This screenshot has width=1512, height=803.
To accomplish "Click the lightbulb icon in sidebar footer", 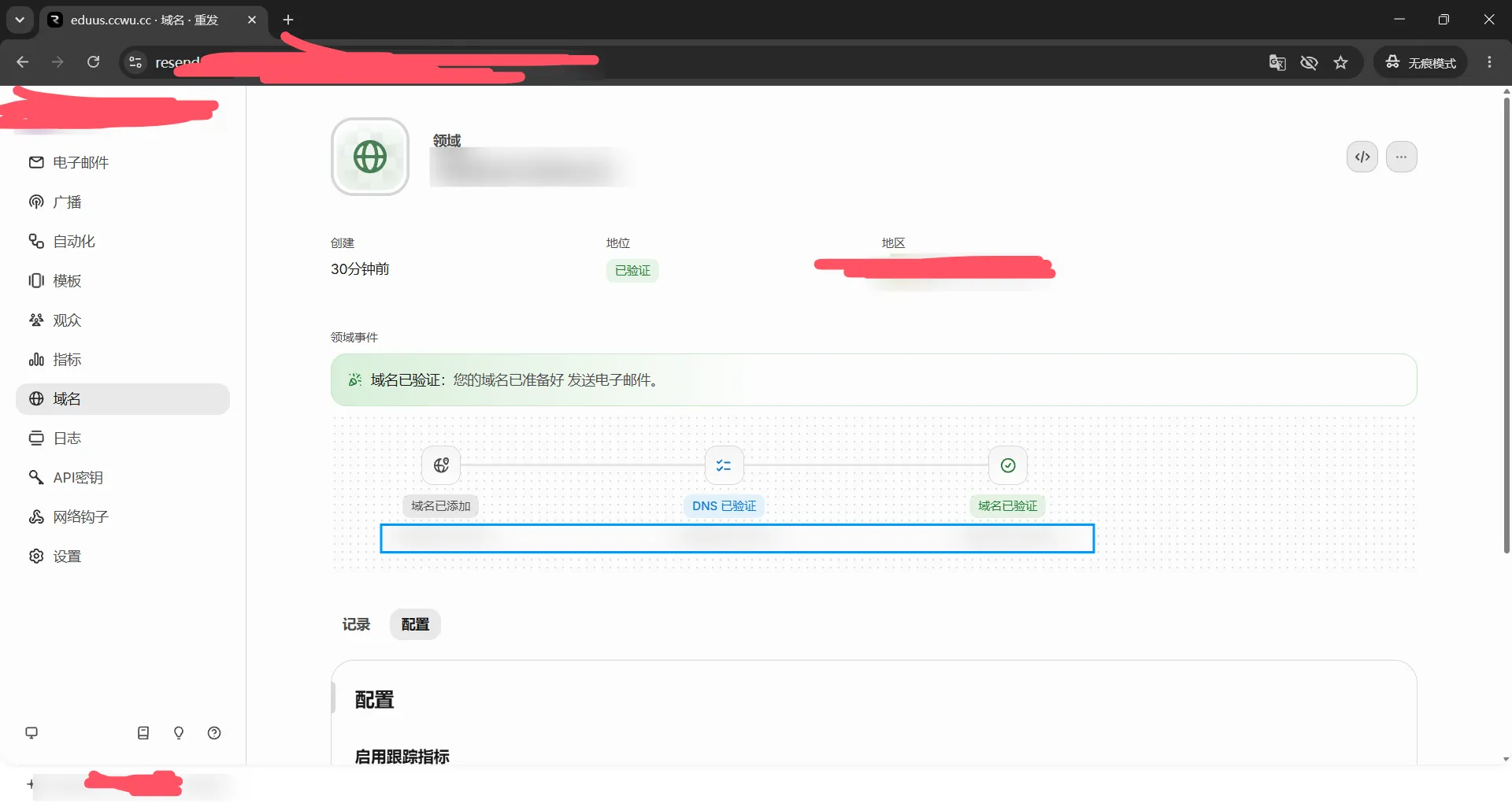I will [179, 733].
